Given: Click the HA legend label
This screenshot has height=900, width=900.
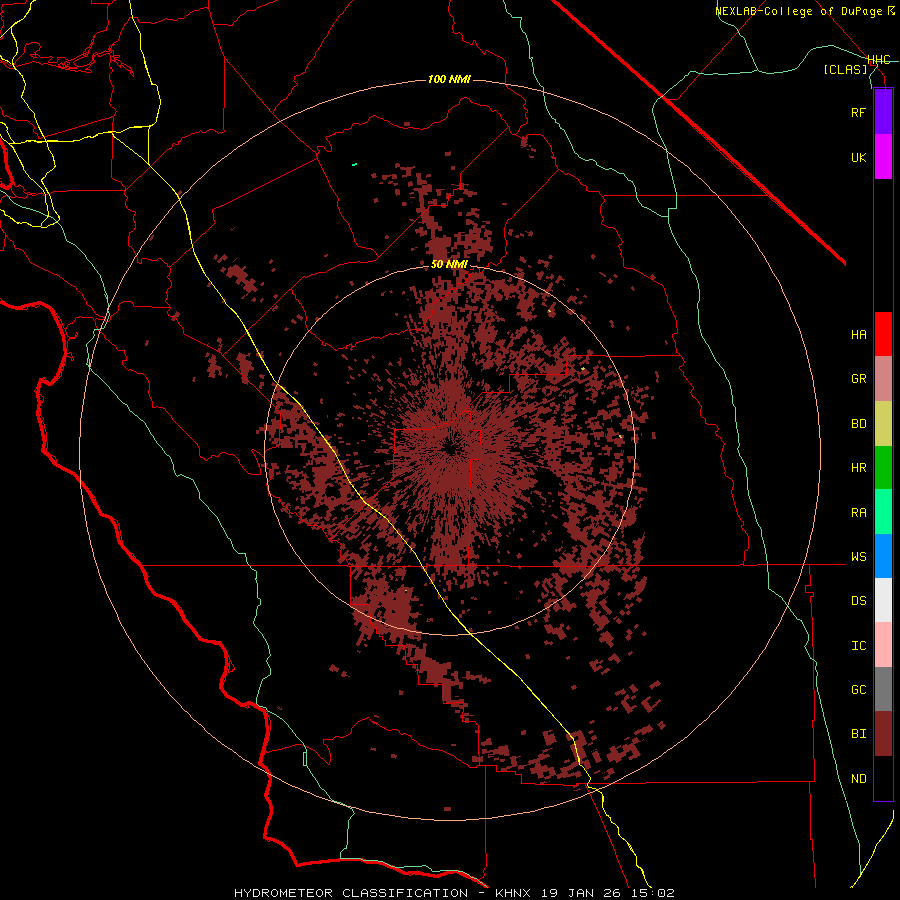Looking at the screenshot, I should click(x=858, y=335).
